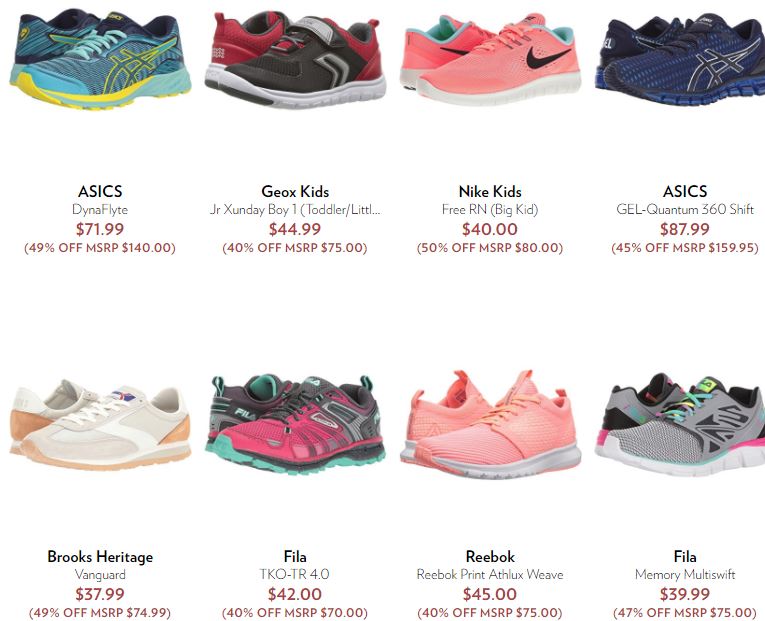Click the Free RN (Big Kid) product name
765x621 pixels.
pyautogui.click(x=490, y=210)
